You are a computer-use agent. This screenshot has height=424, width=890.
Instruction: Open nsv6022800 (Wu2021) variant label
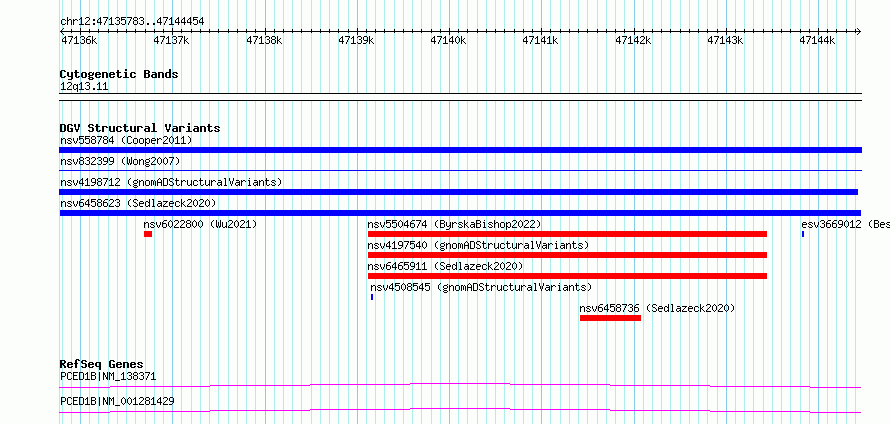coord(200,224)
